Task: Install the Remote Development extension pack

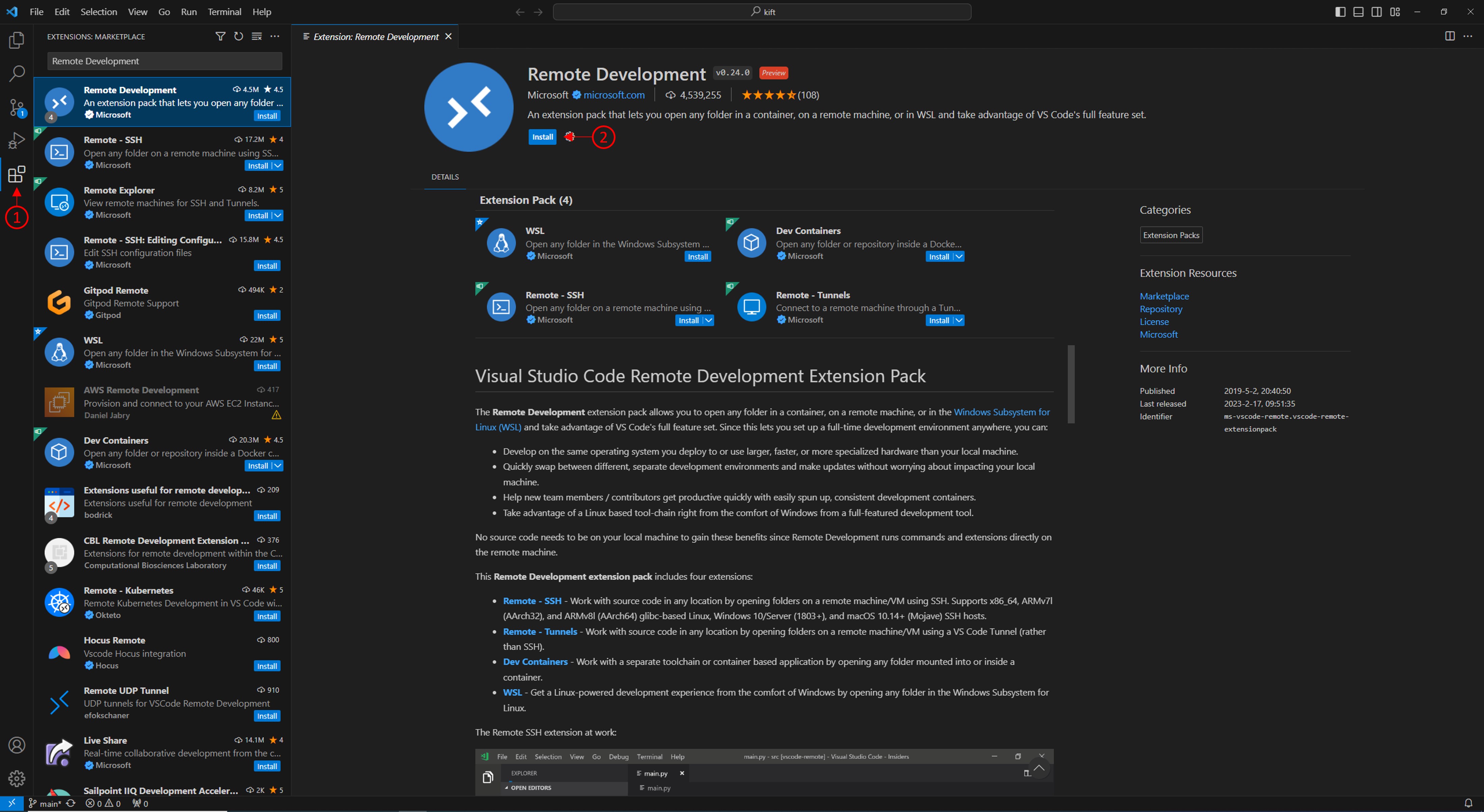Action: point(542,137)
